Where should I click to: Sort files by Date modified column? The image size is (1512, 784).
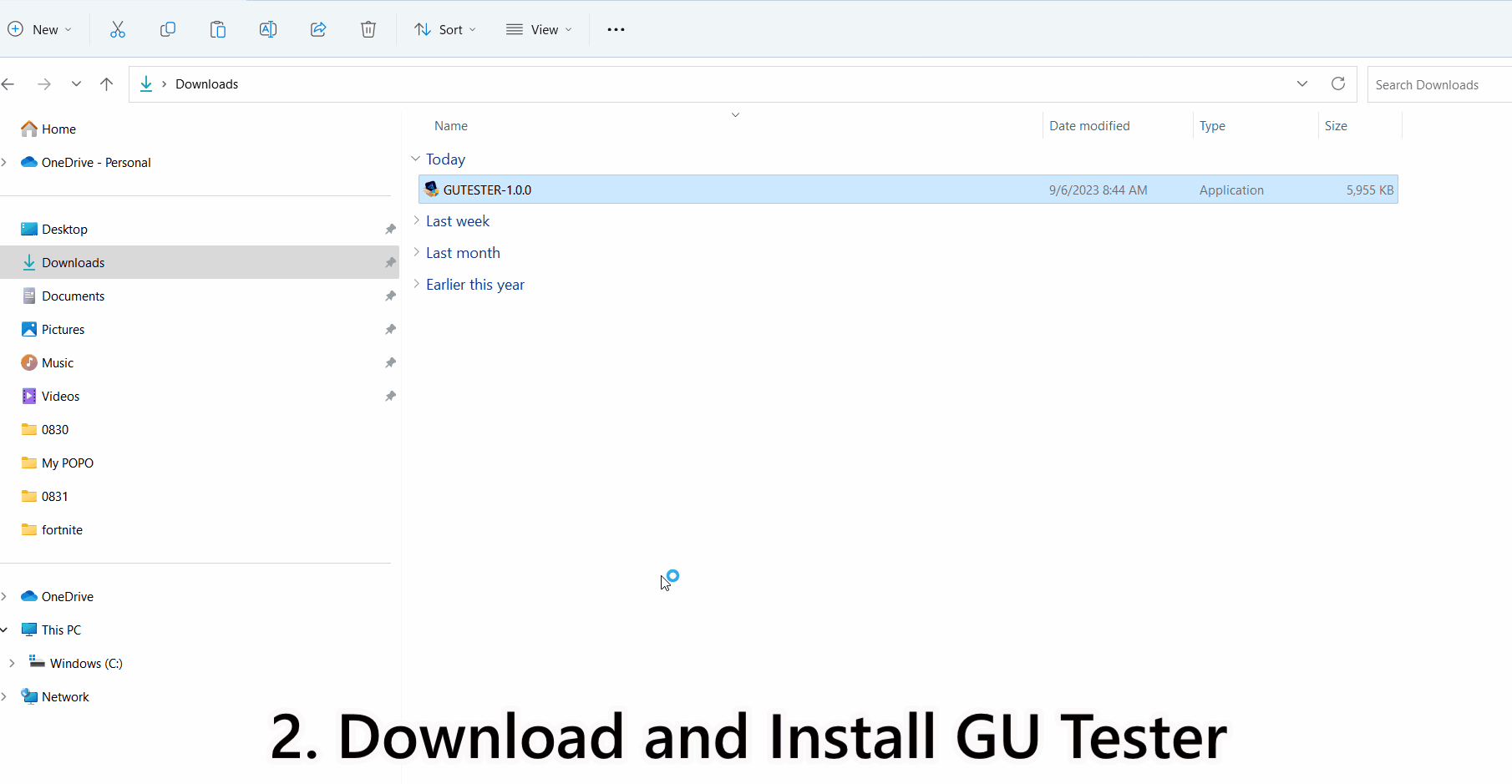pos(1089,126)
